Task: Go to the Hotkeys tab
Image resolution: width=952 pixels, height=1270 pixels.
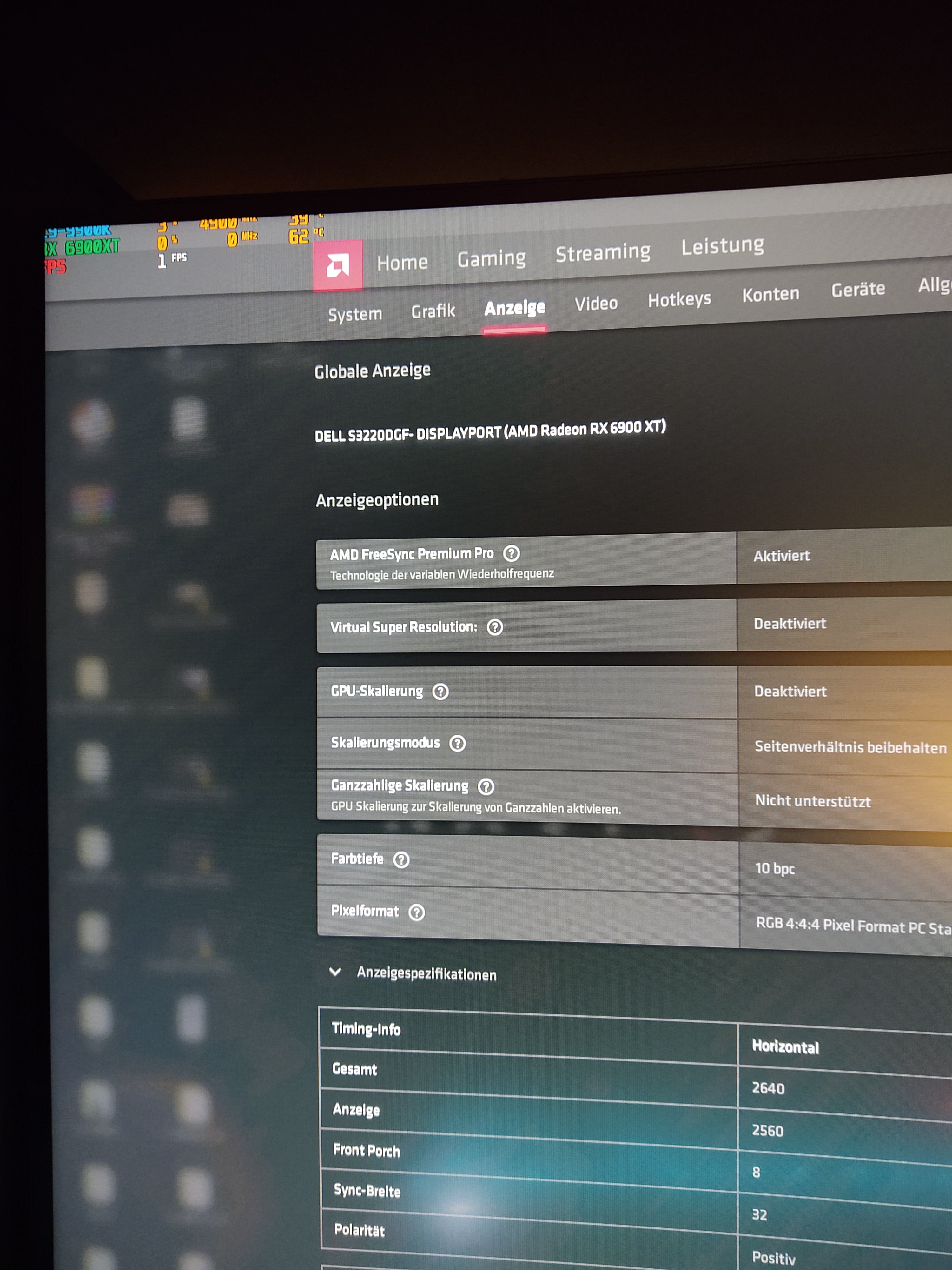Action: pyautogui.click(x=679, y=299)
